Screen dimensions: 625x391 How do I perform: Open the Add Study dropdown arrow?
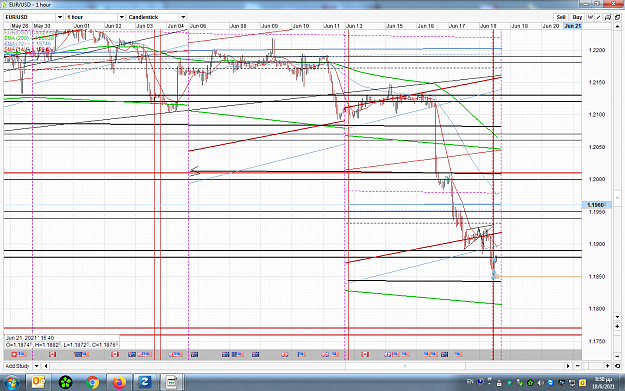point(36,366)
